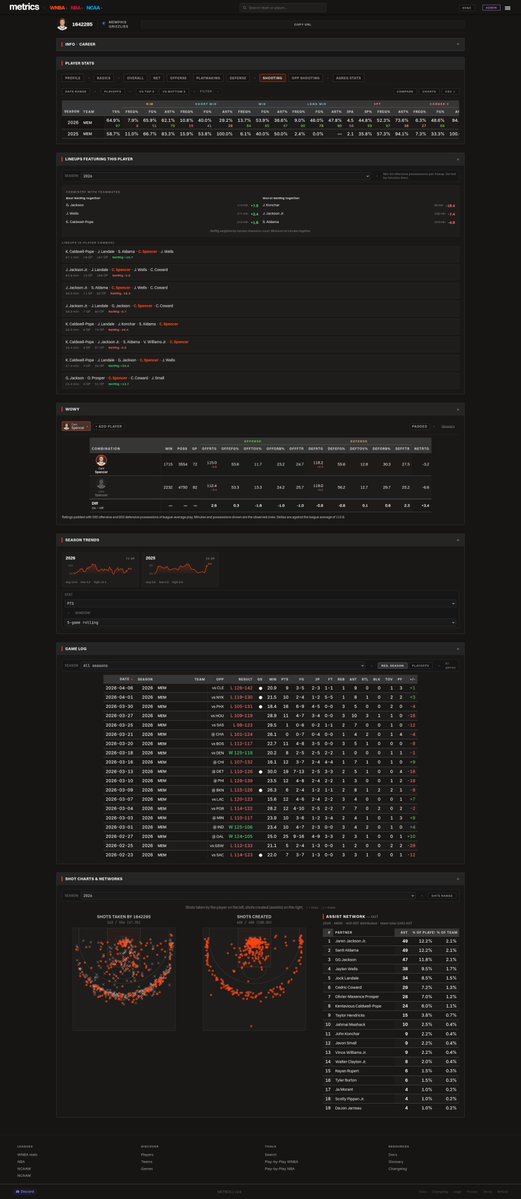Select the Defense stats tab
This screenshot has height=1199, width=521.
click(x=238, y=78)
